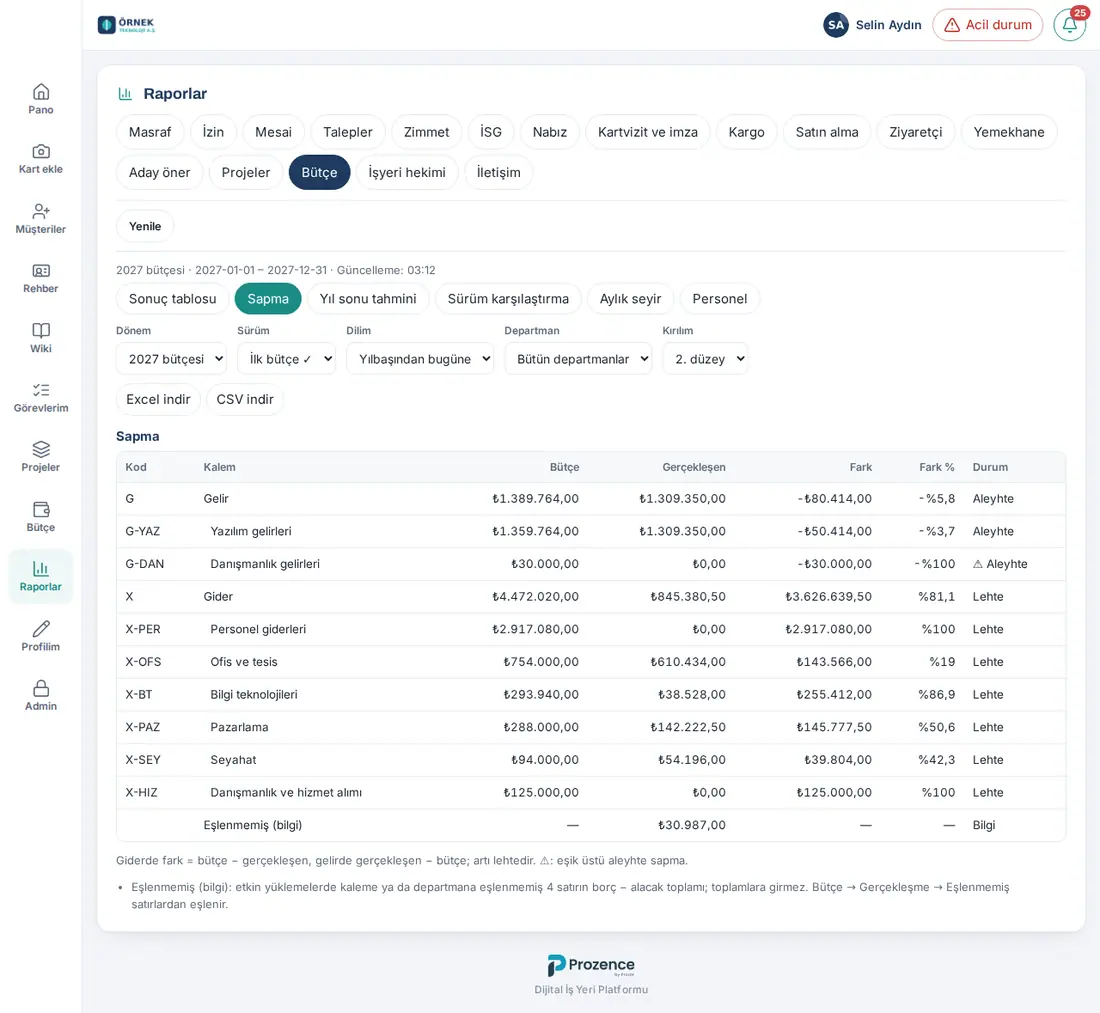Viewport: 1100px width, 1013px height.
Task: Click the Prozence footer logo
Action: 591,965
